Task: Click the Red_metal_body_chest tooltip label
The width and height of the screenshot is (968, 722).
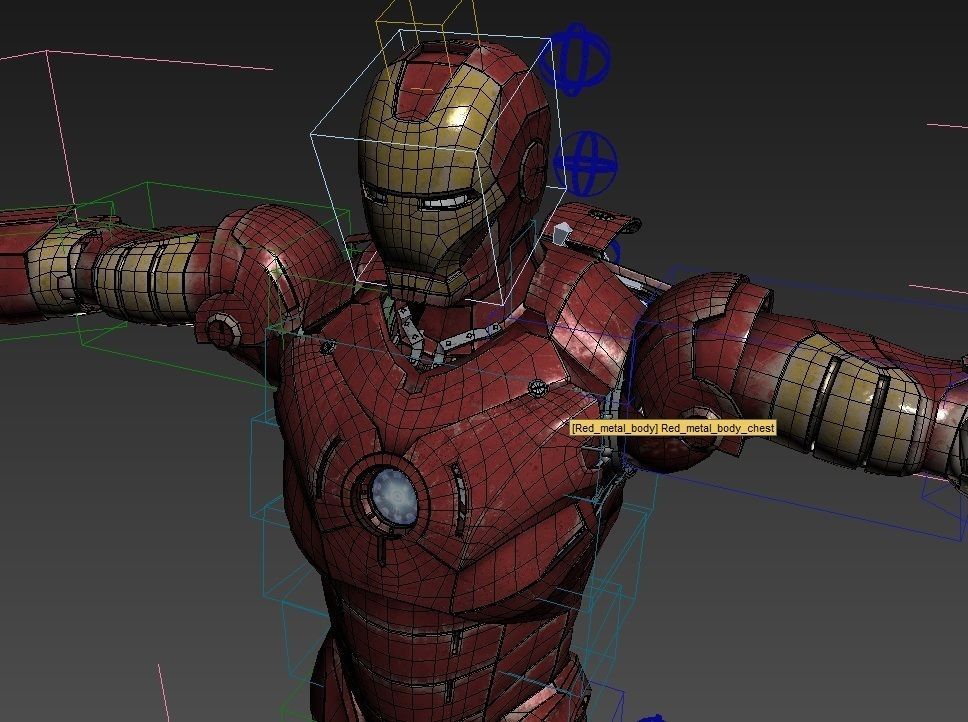Action: (x=673, y=428)
